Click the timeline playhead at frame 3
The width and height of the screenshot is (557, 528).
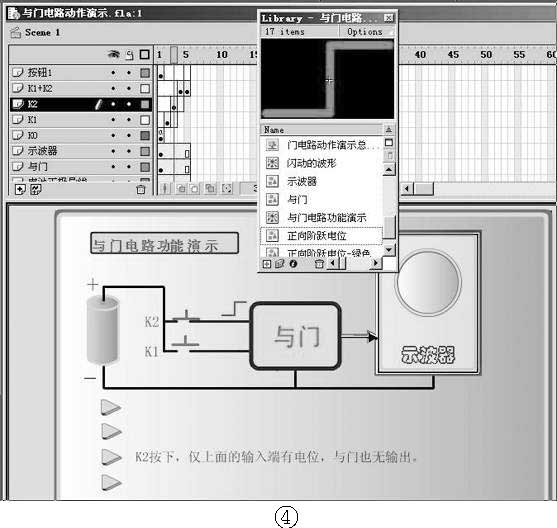click(174, 54)
